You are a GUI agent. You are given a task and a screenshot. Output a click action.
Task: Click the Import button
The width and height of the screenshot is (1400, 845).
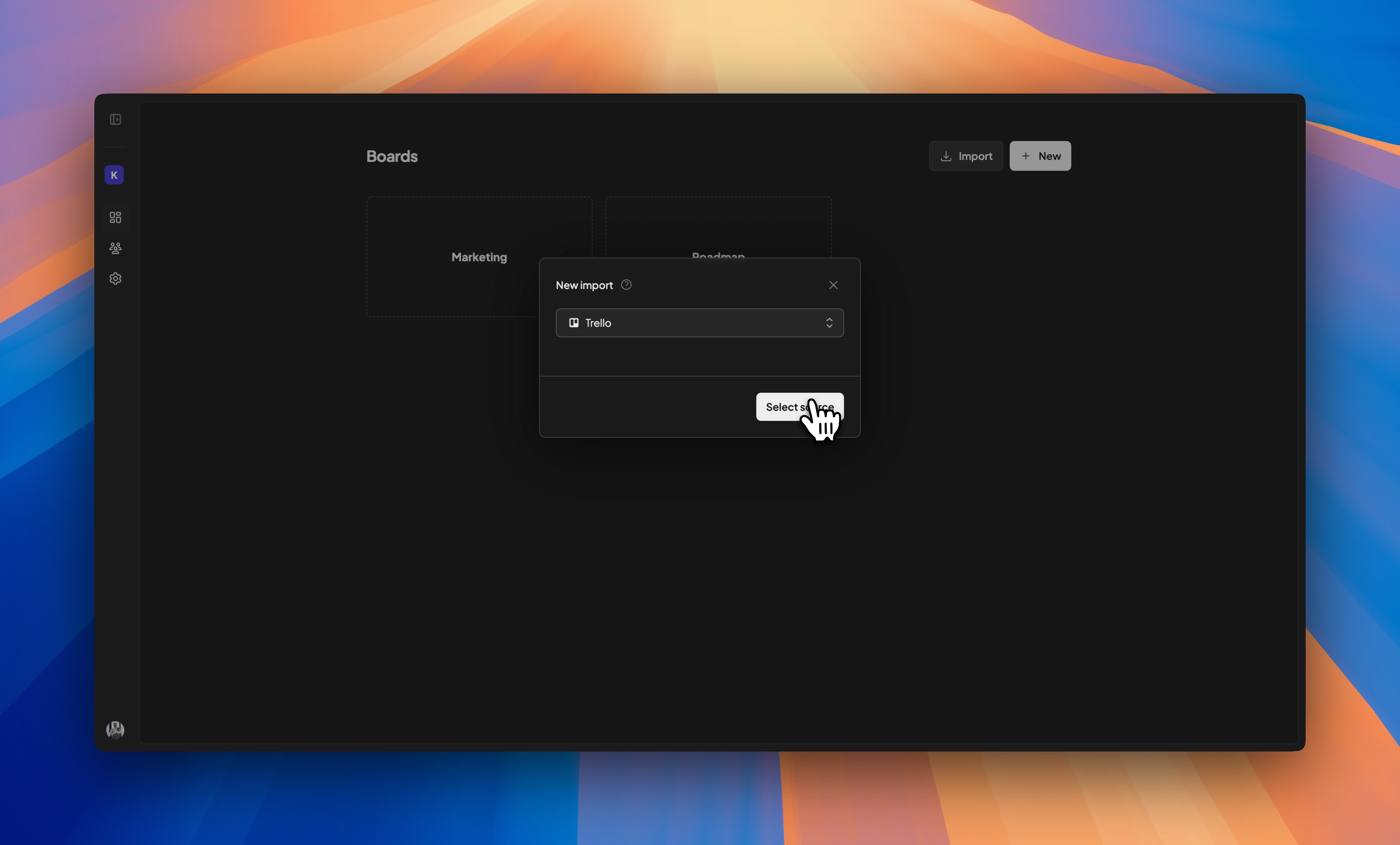click(x=966, y=156)
